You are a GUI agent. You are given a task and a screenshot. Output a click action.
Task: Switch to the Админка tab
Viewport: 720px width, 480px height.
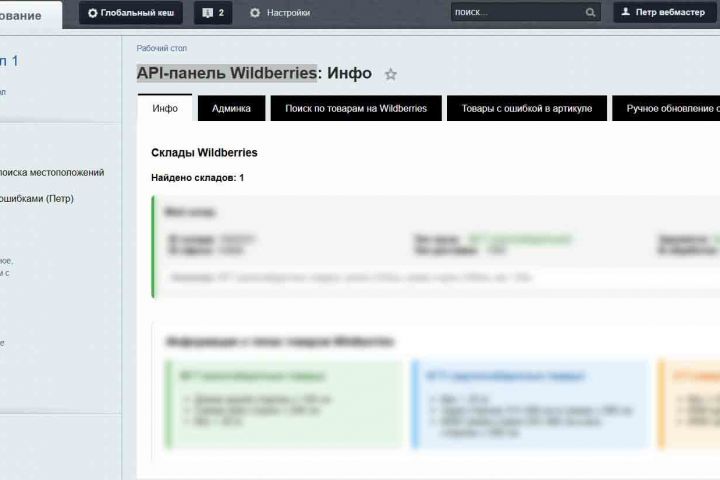(x=231, y=108)
